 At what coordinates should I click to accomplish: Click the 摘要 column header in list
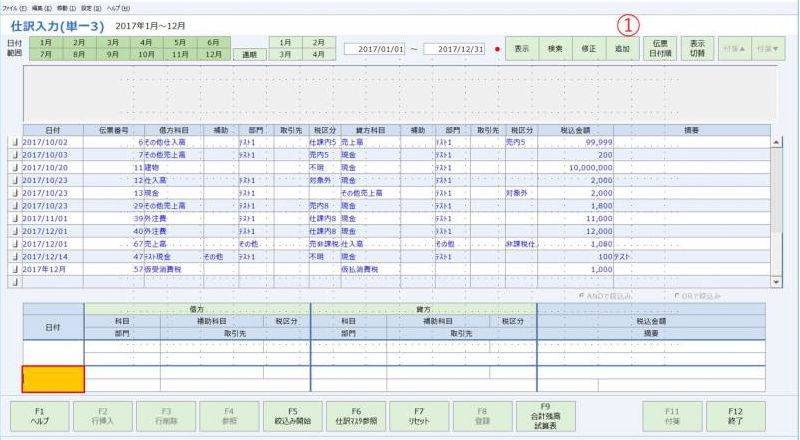click(x=692, y=131)
